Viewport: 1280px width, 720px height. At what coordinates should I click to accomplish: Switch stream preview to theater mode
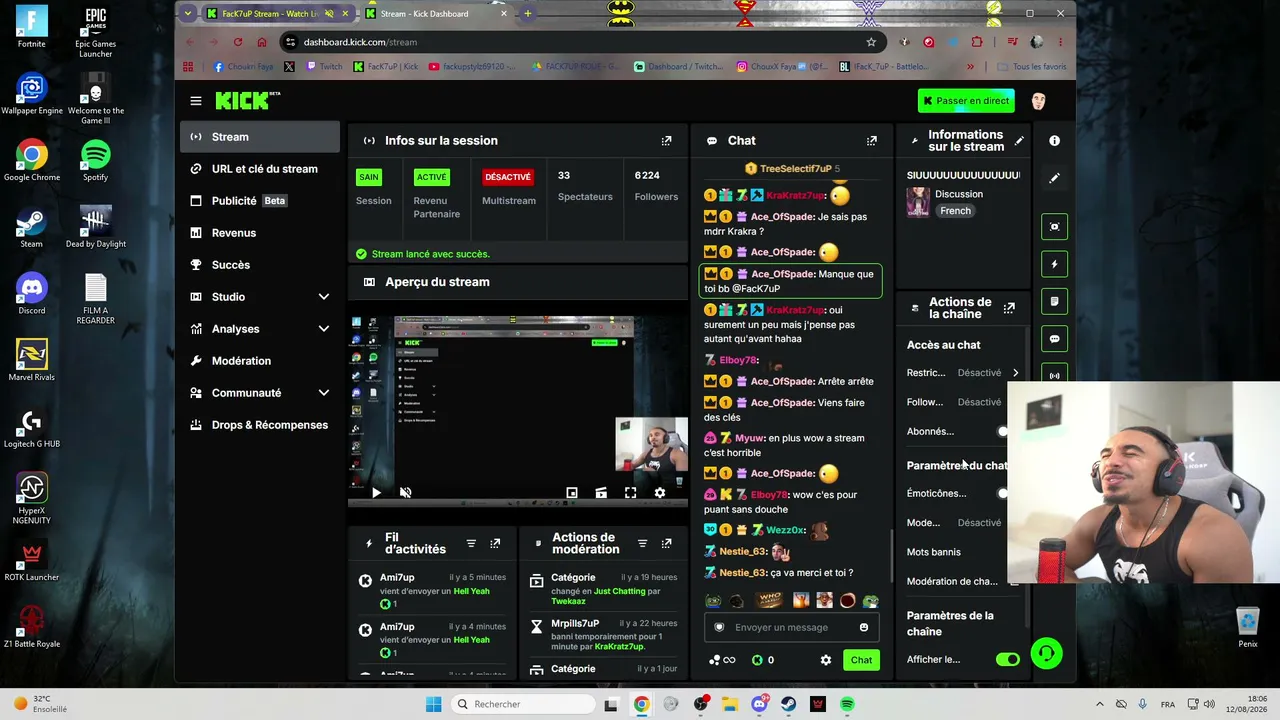pos(601,493)
